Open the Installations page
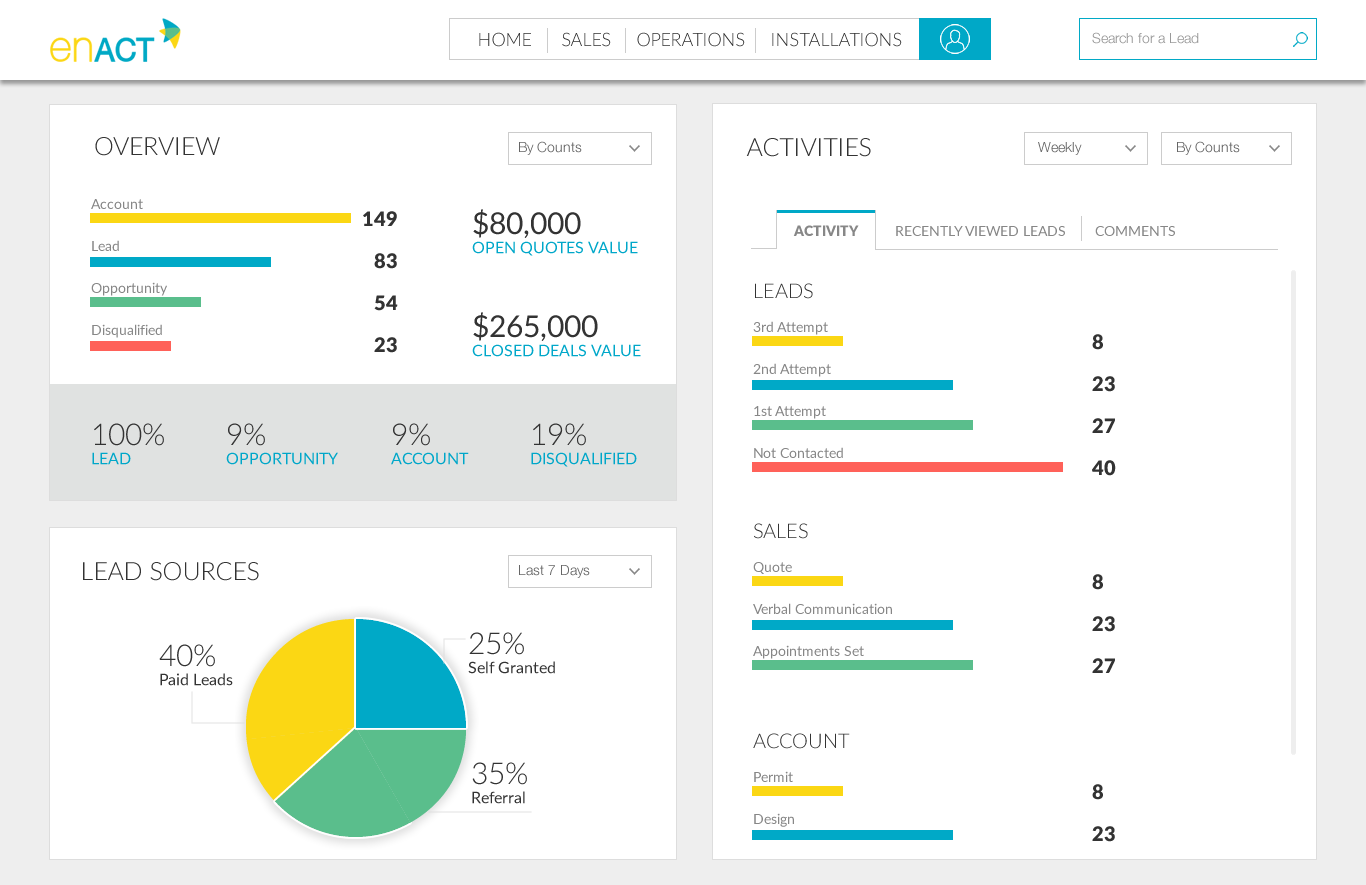The height and width of the screenshot is (885, 1366). (836, 40)
